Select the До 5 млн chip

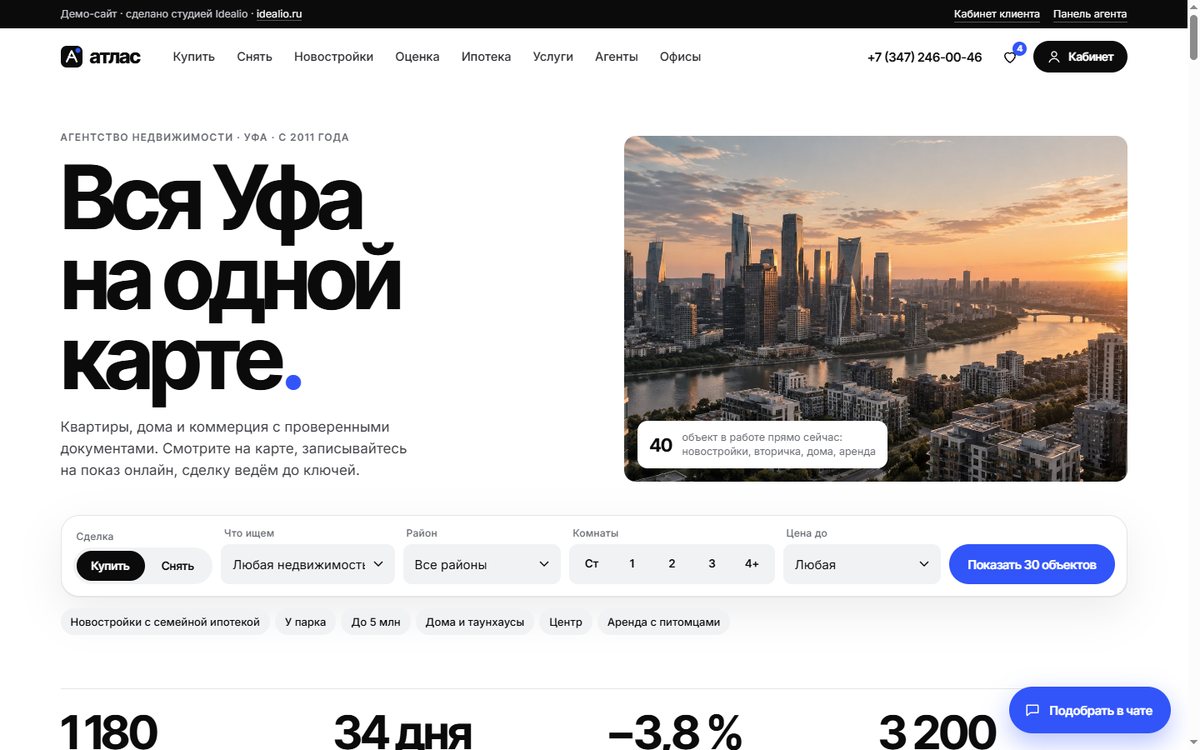pyautogui.click(x=376, y=622)
